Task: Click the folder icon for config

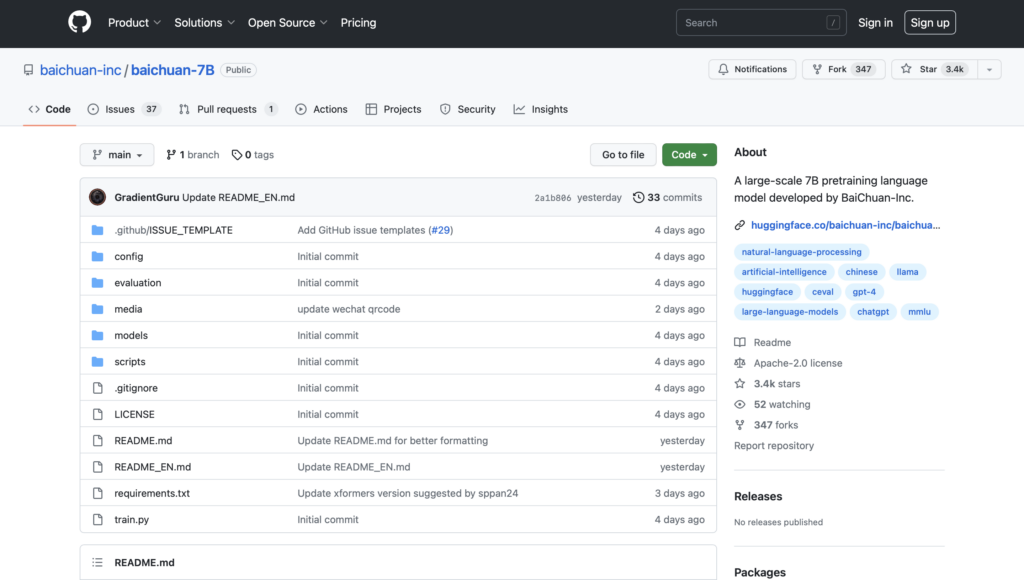Action: click(97, 257)
